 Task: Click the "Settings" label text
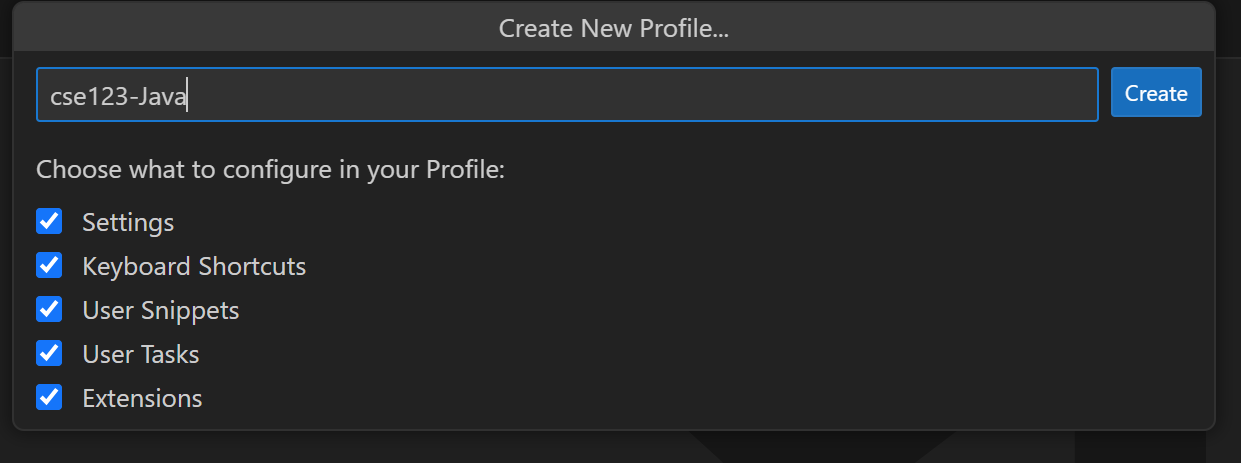(128, 222)
